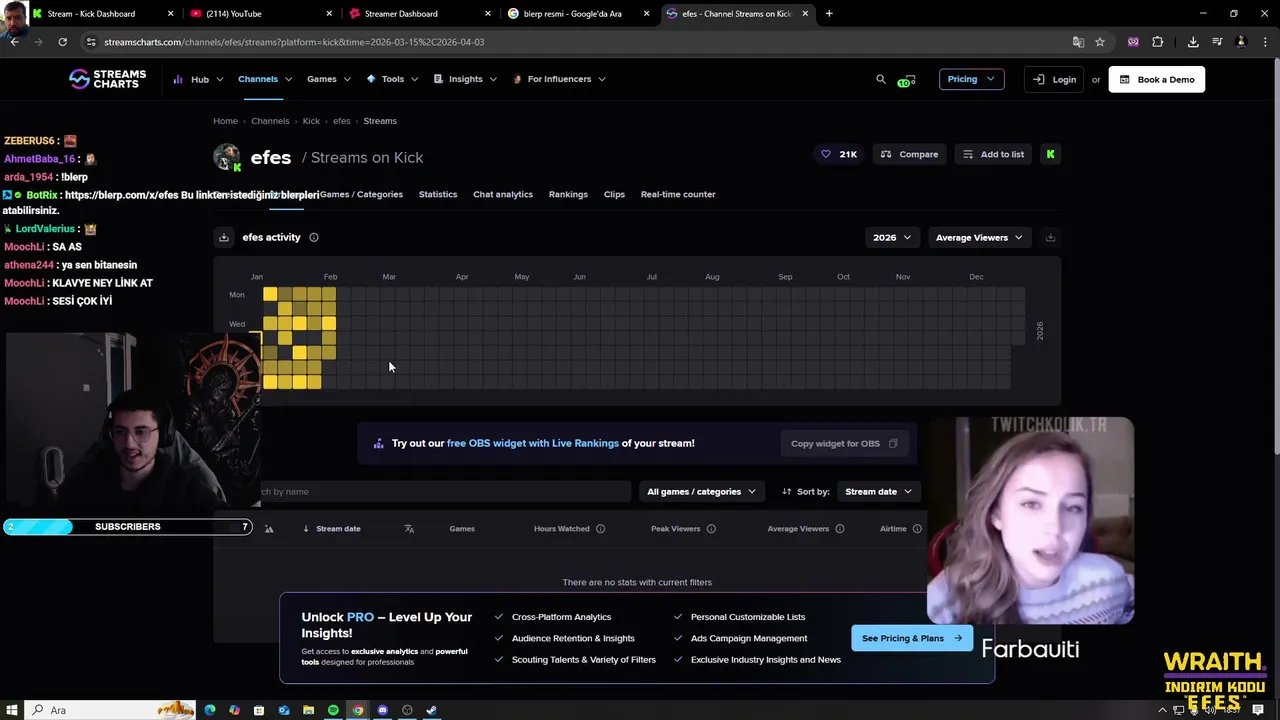Click Average Viewers column info icon

coord(840,528)
